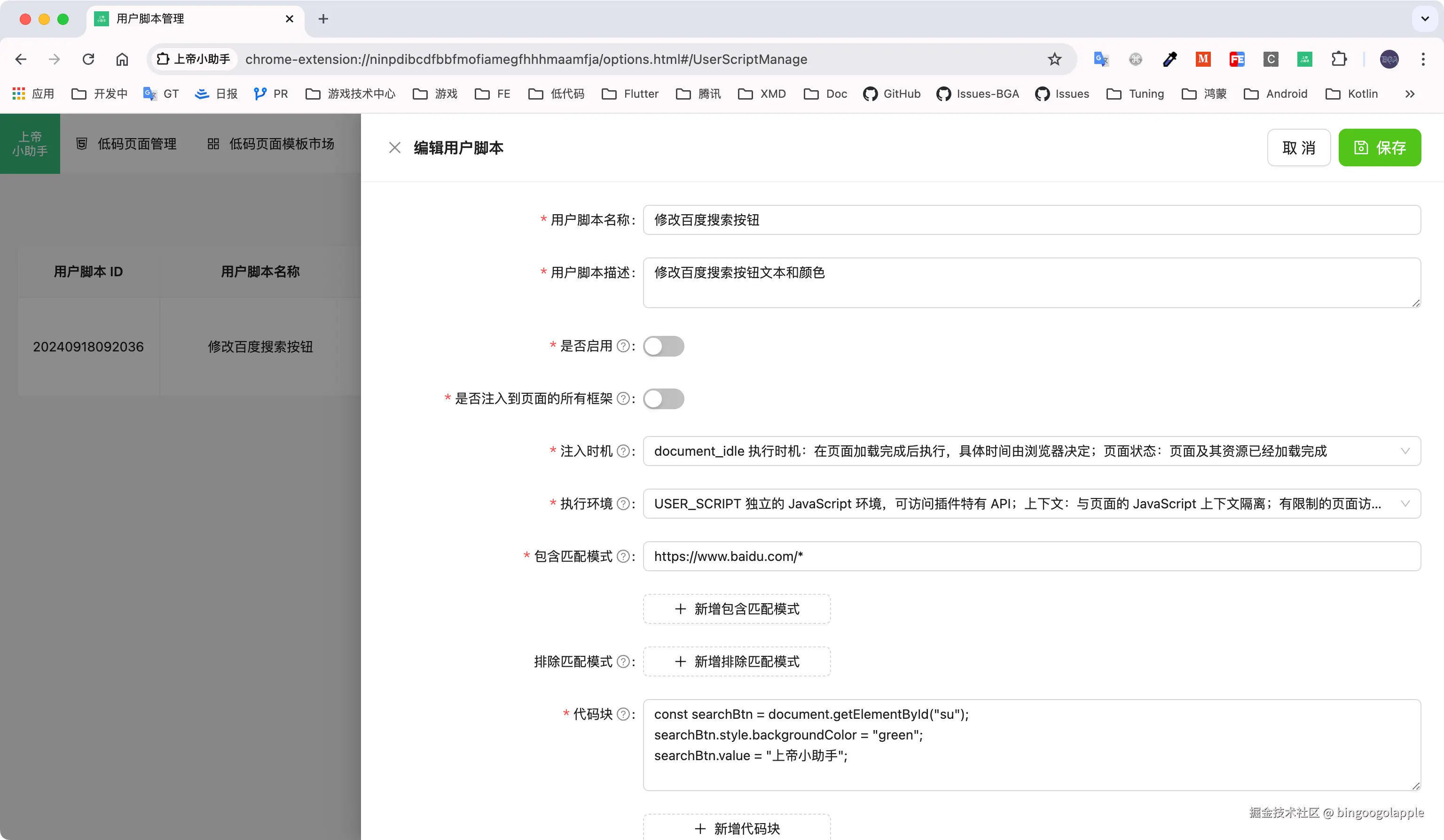Click the Google Translate extension icon
Viewport: 1444px width, 840px height.
coord(1101,59)
